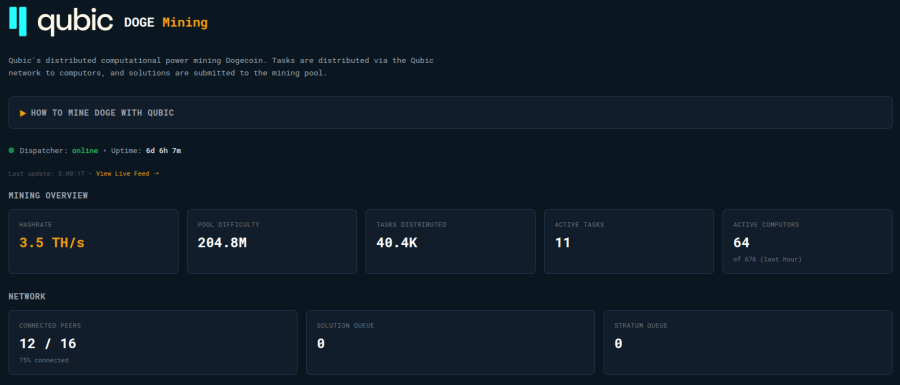This screenshot has height=385, width=900.
Task: Click the Pool Difficulty 204.8M value
Action: tap(222, 243)
